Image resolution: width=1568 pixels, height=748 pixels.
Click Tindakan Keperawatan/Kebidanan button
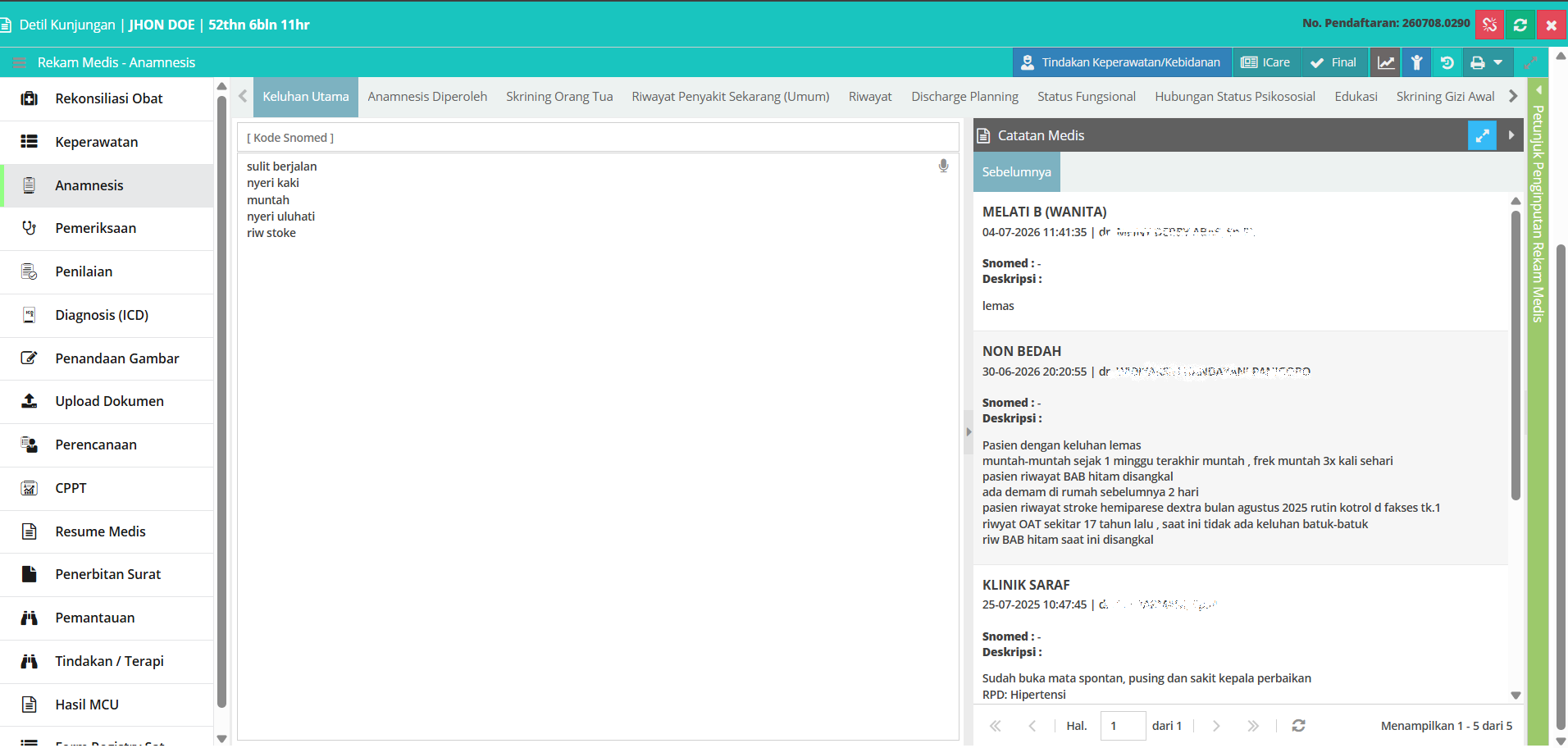(x=1122, y=62)
